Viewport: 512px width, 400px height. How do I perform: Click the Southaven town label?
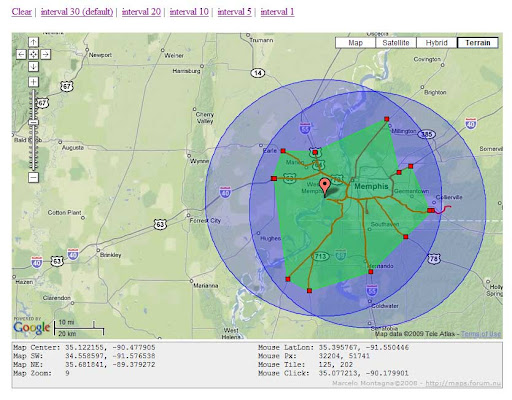click(385, 224)
